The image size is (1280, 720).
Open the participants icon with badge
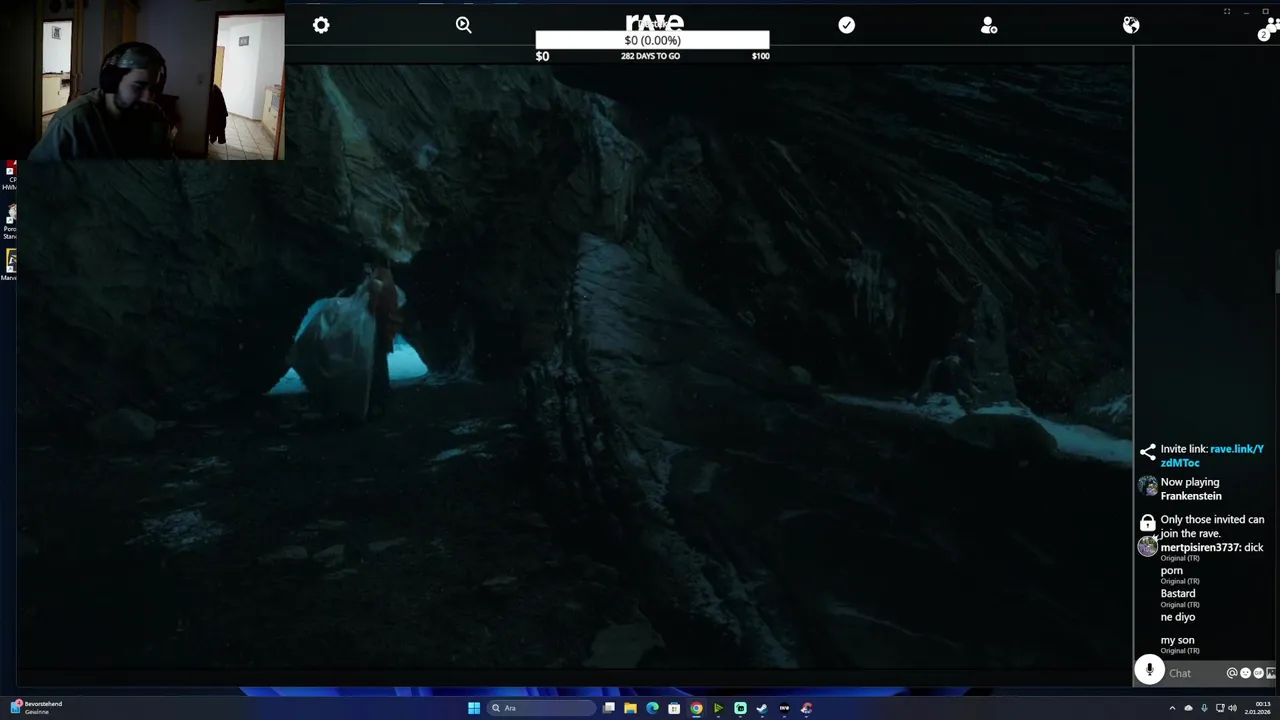click(1268, 29)
